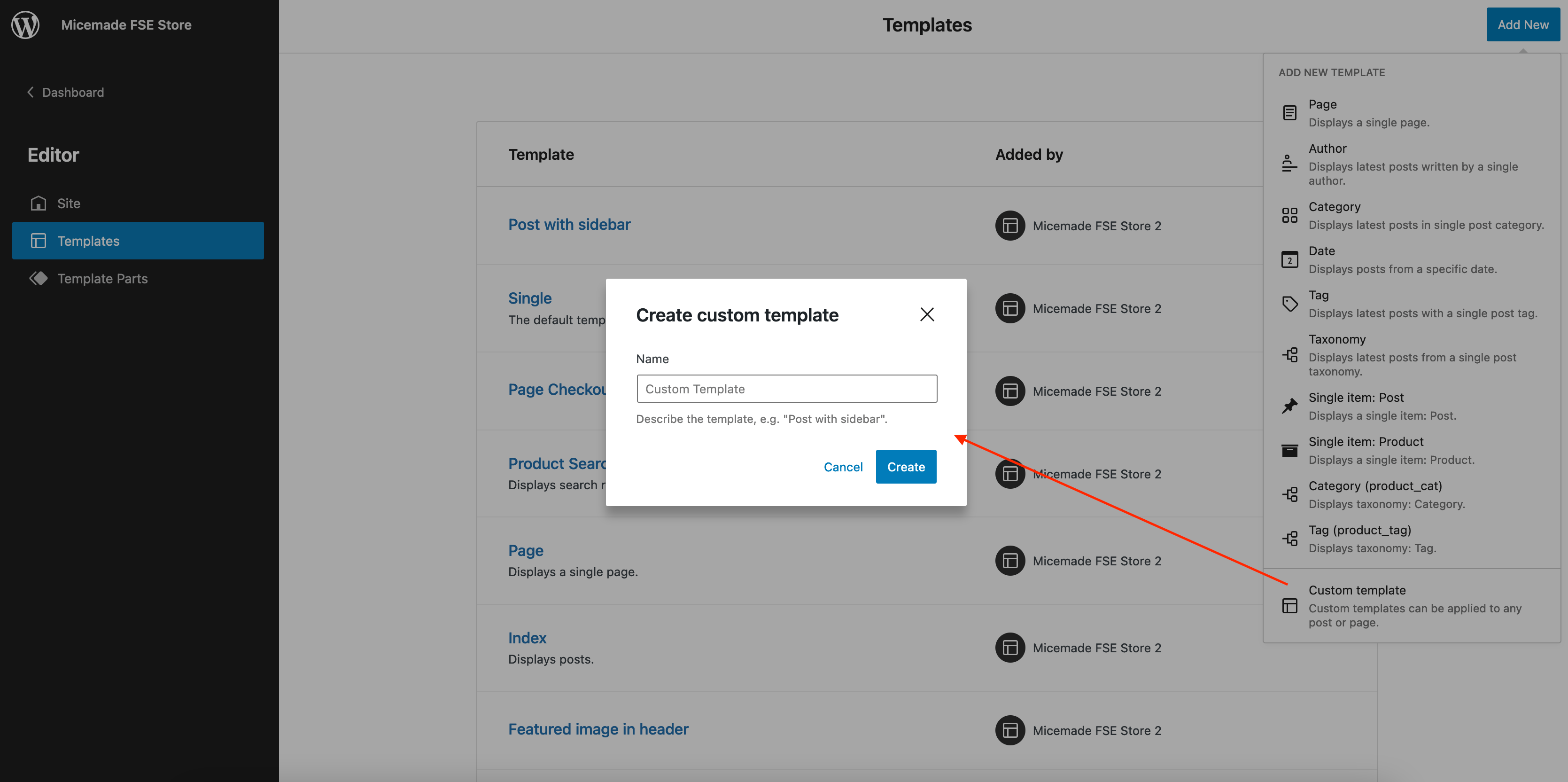This screenshot has width=1568, height=782.
Task: Choose Taxonomy template option
Action: [x=1411, y=354]
